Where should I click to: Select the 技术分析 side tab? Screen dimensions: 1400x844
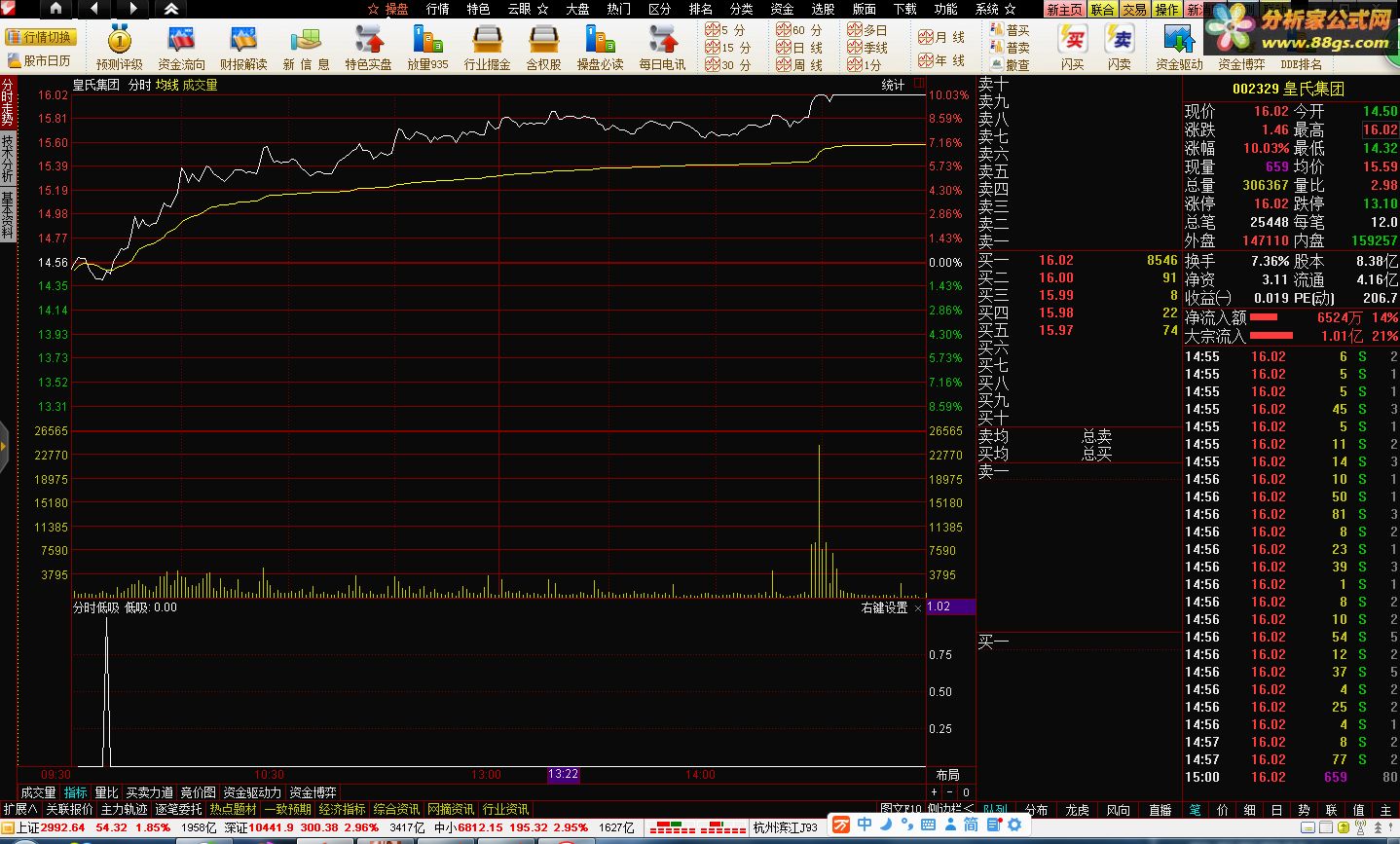(8, 159)
